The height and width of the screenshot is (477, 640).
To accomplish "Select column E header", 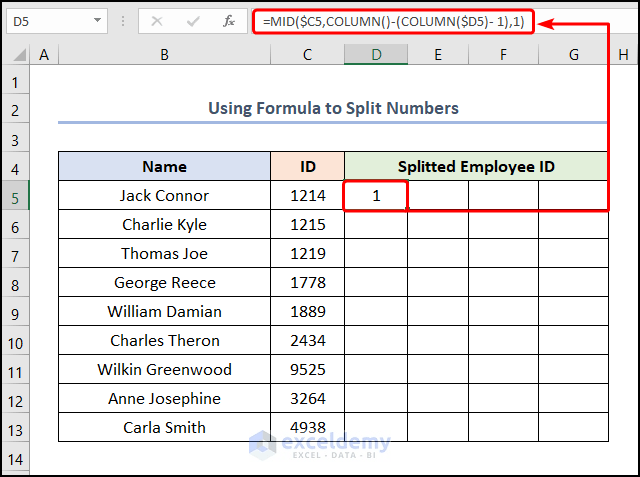I will pos(438,55).
